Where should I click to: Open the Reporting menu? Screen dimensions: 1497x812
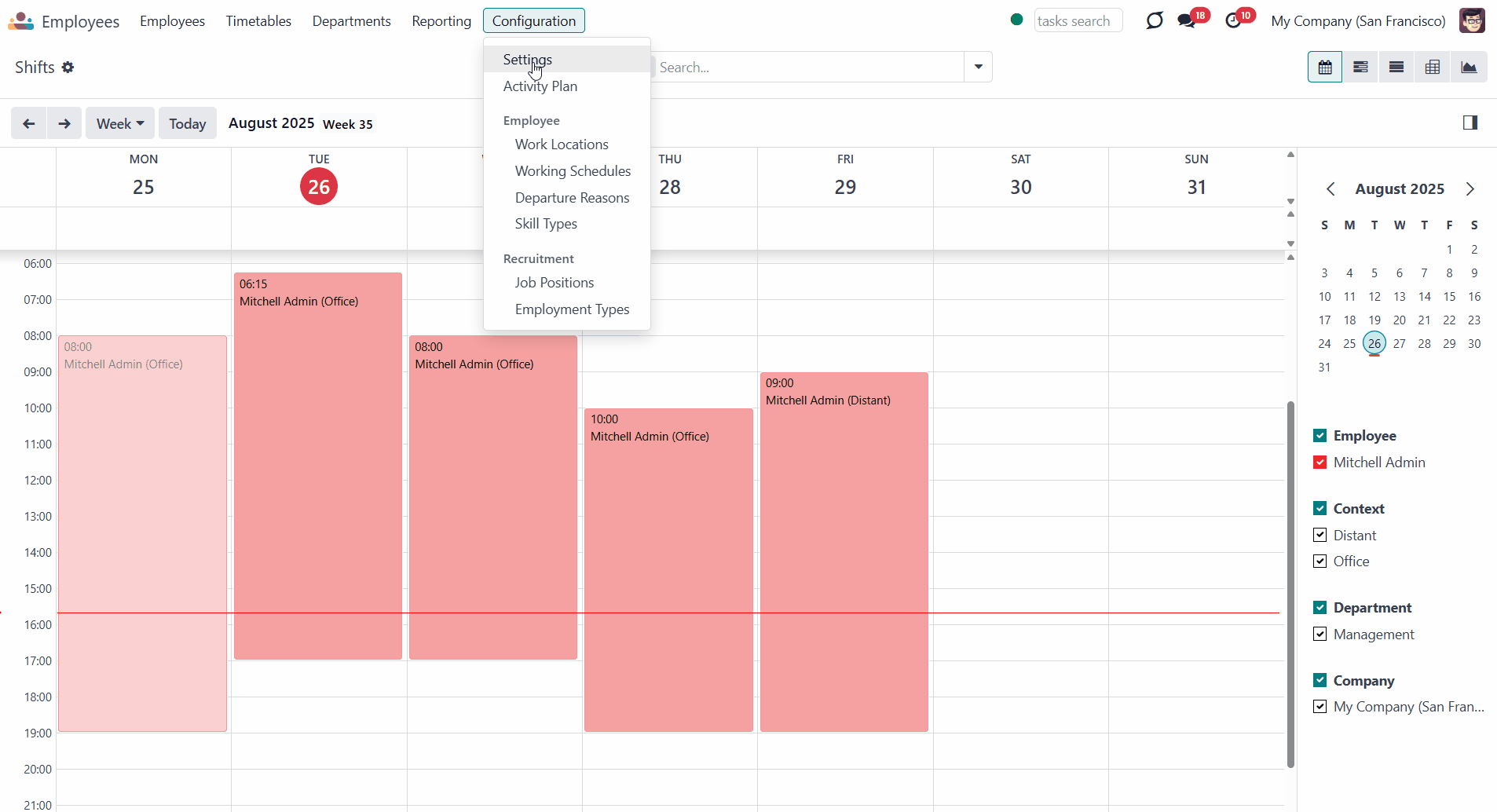441,21
